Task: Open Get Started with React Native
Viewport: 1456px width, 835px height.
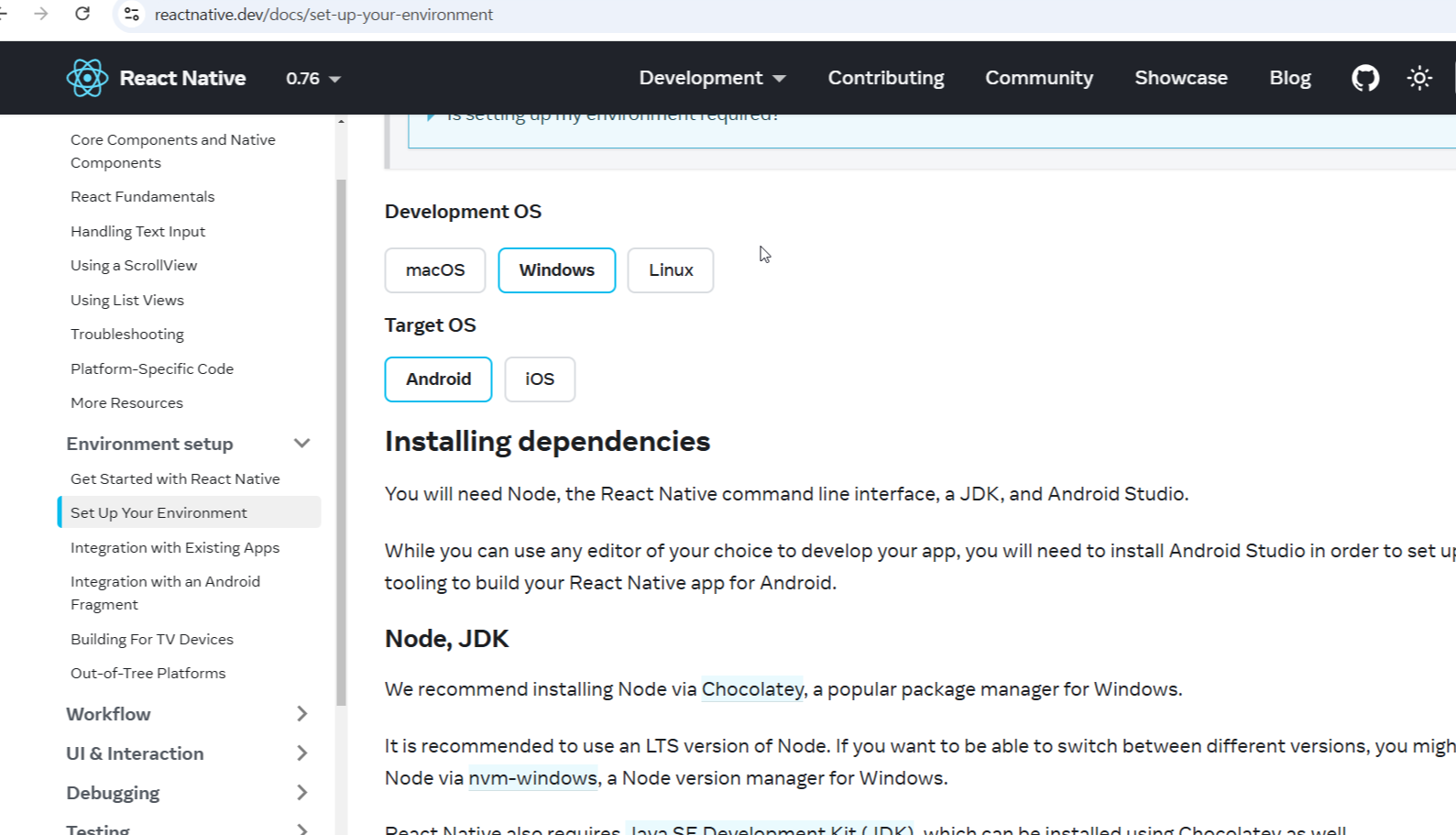Action: [175, 479]
